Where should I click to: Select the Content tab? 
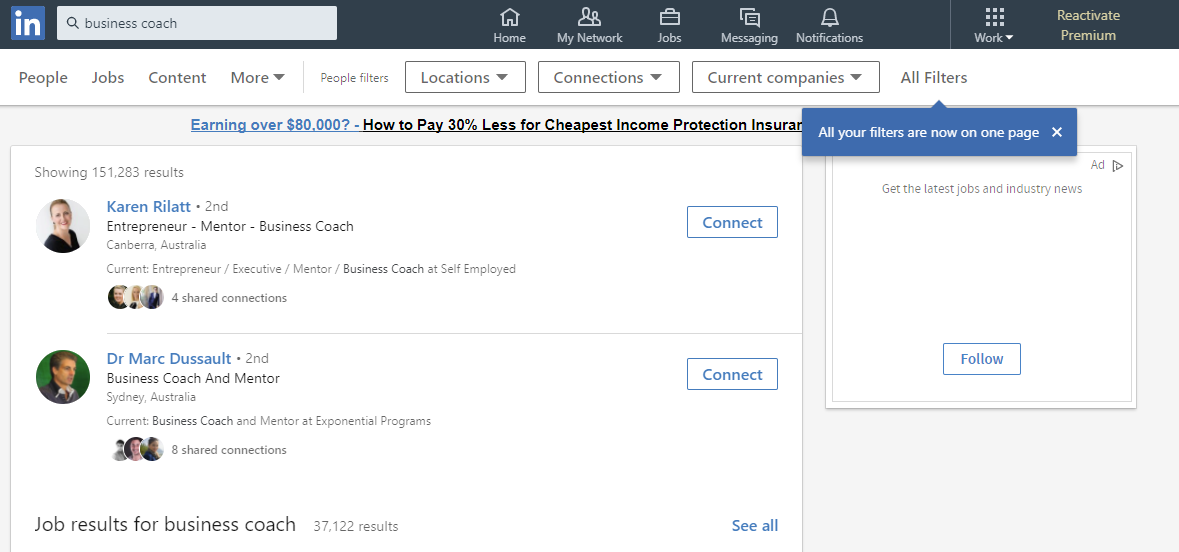pyautogui.click(x=177, y=77)
